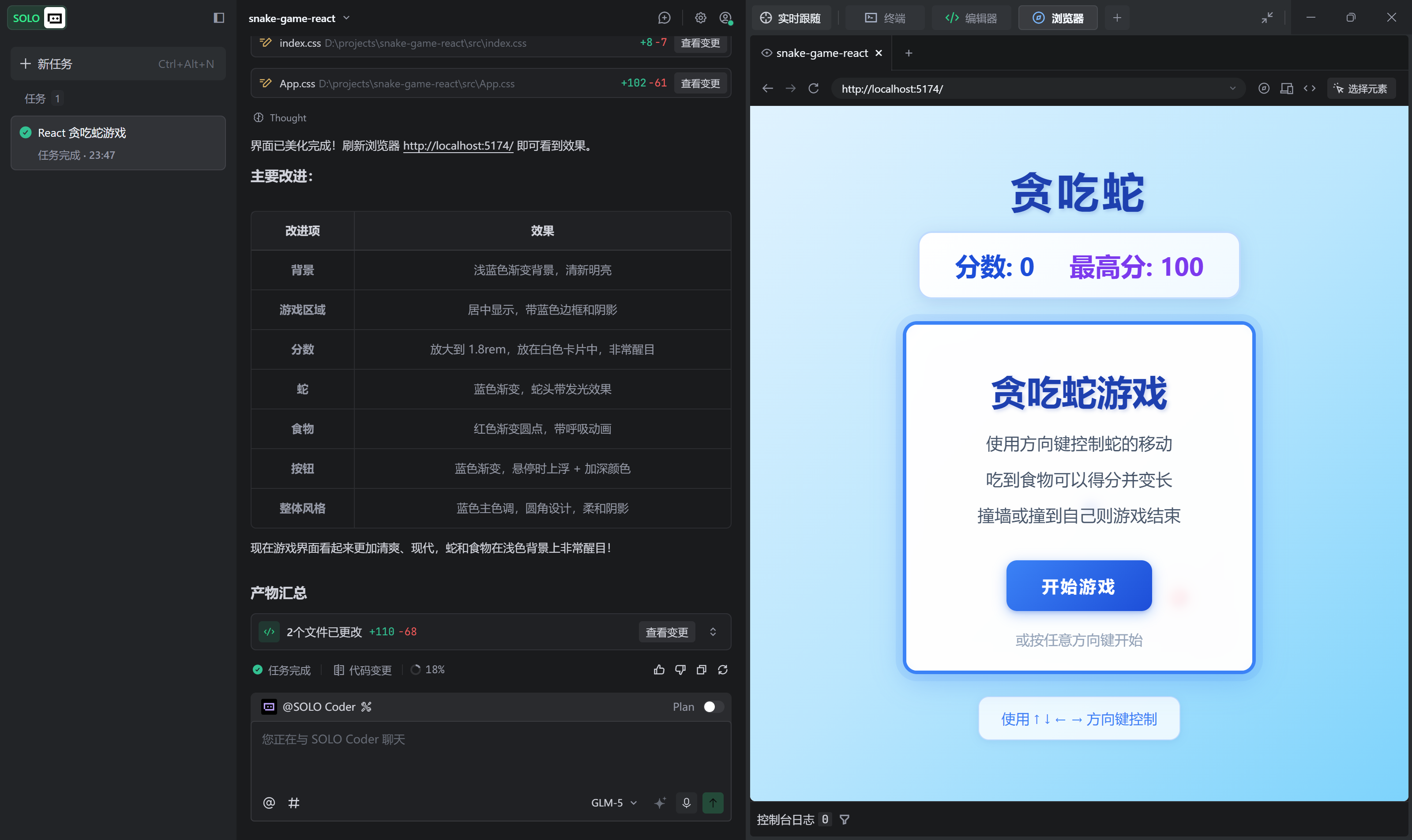Click the SOLO Coder chat input field
Viewport: 1412px width, 840px height.
click(x=490, y=753)
